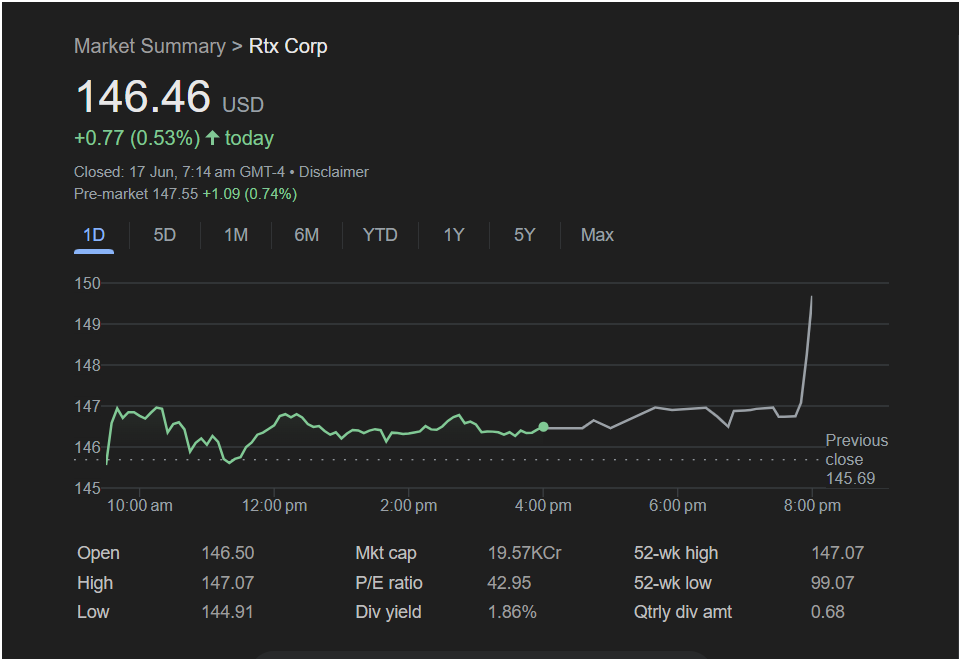The height and width of the screenshot is (661, 961).
Task: Show the 6M chart range
Action: [306, 235]
